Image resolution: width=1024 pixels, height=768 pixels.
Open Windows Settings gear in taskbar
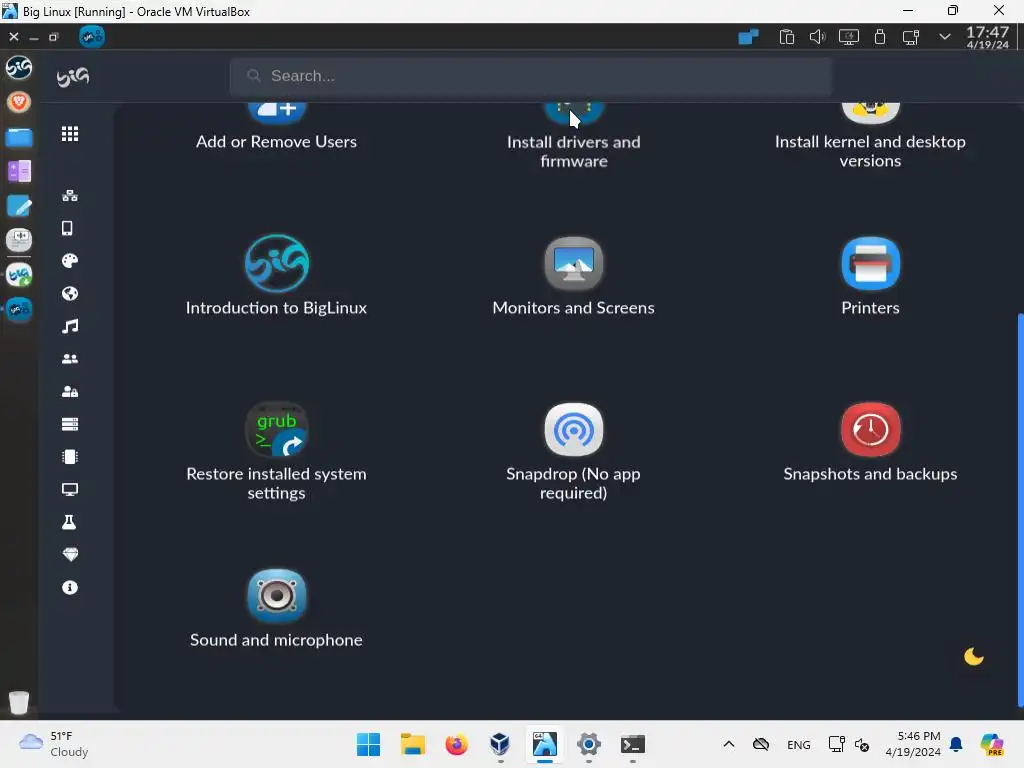coord(588,744)
